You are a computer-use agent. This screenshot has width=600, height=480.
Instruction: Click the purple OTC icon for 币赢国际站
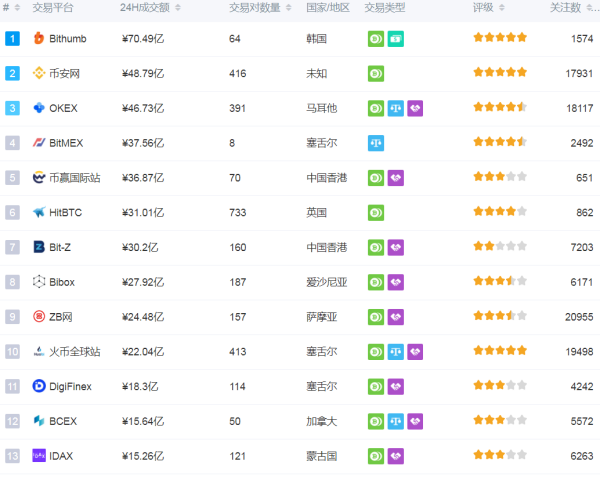click(x=396, y=178)
